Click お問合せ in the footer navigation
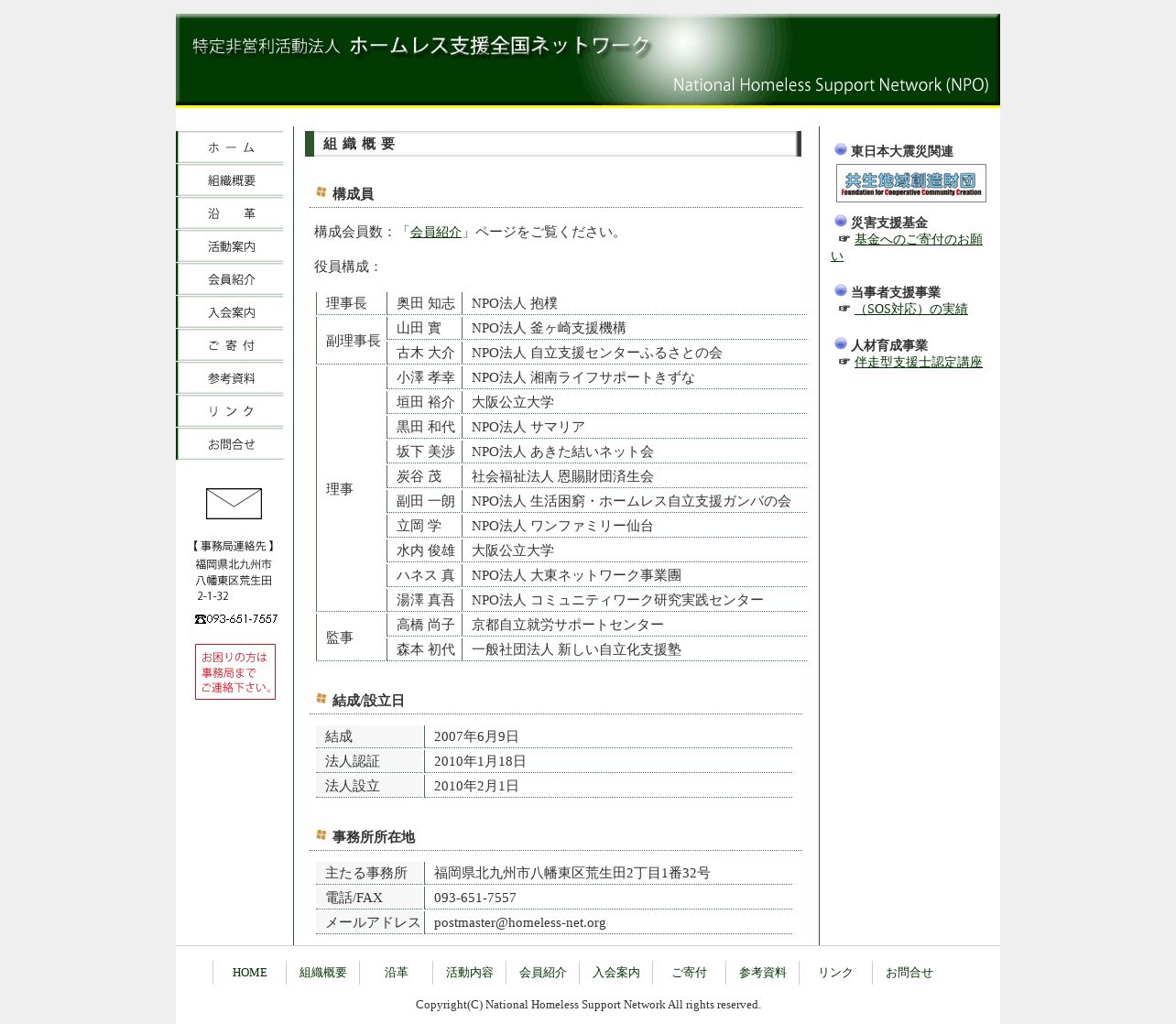This screenshot has height=1024, width=1176. coord(909,973)
